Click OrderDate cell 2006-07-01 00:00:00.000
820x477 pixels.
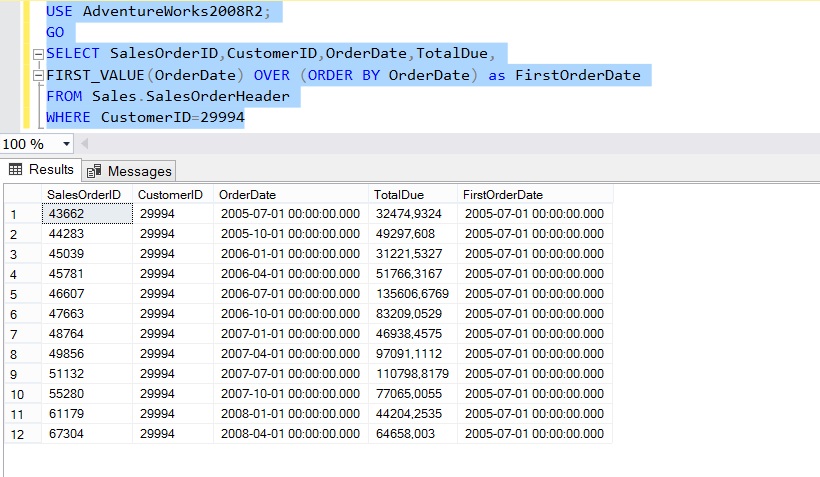(291, 294)
